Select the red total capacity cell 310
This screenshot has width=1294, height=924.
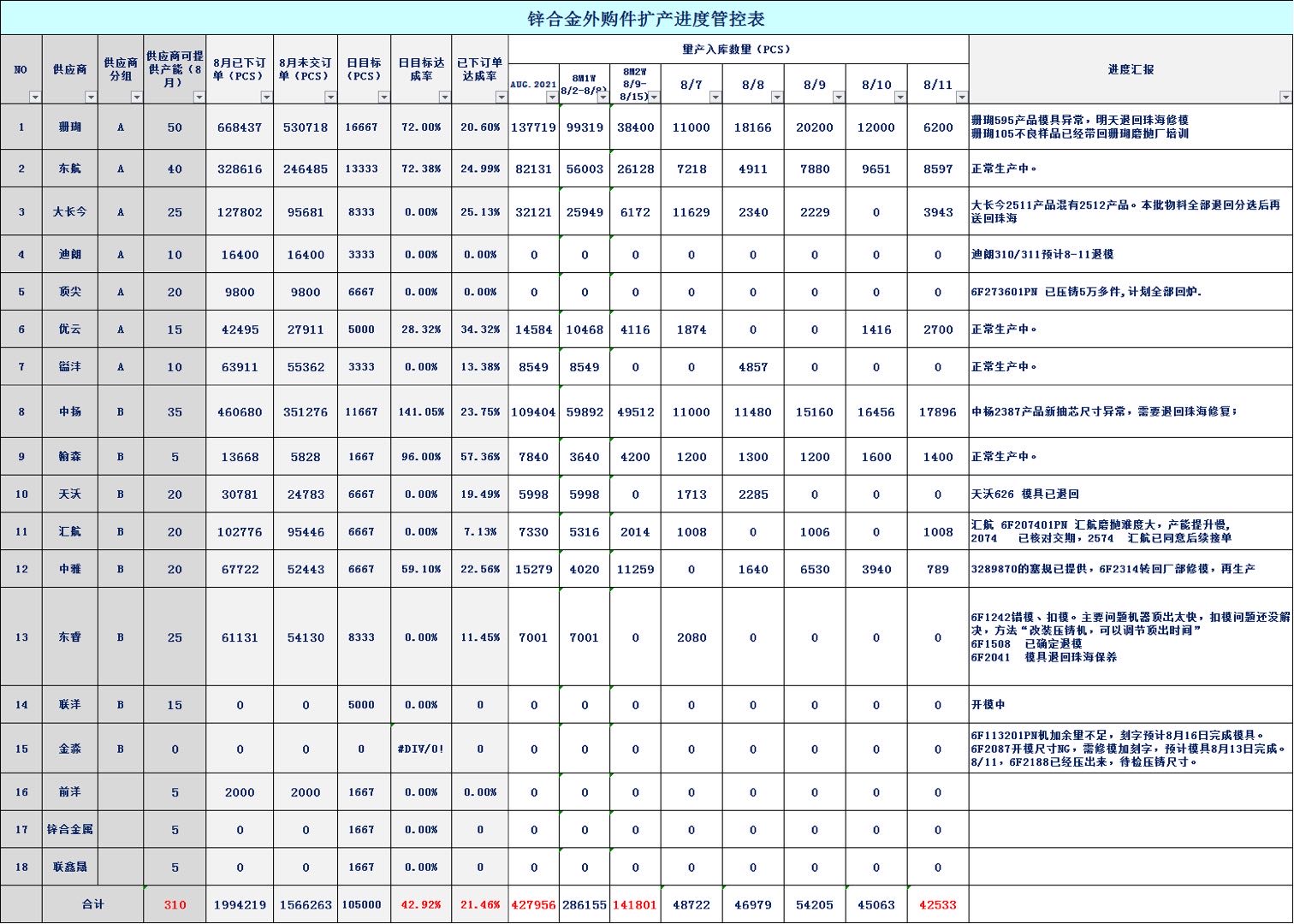click(x=175, y=905)
